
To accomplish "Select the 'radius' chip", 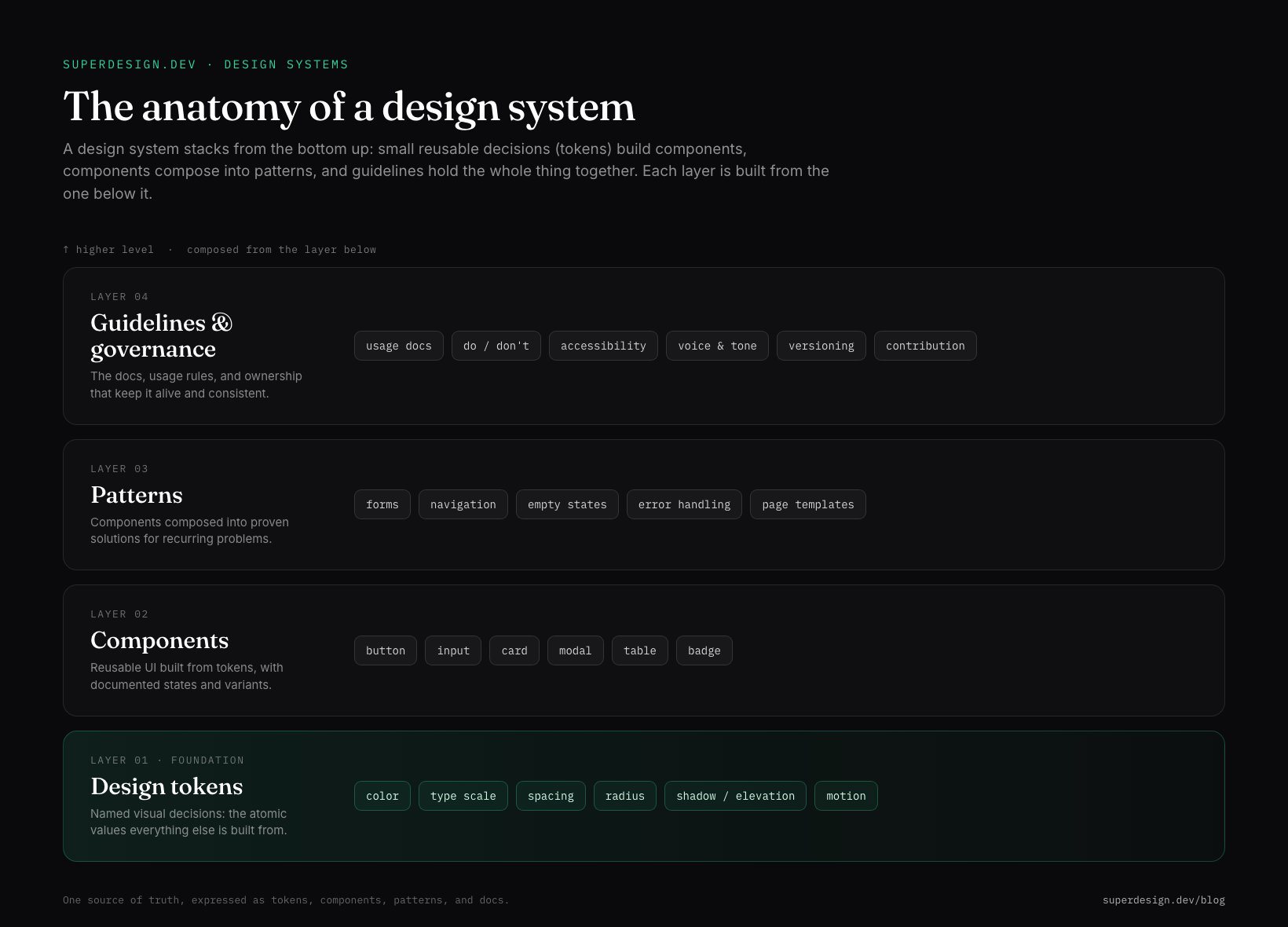I will pyautogui.click(x=625, y=796).
